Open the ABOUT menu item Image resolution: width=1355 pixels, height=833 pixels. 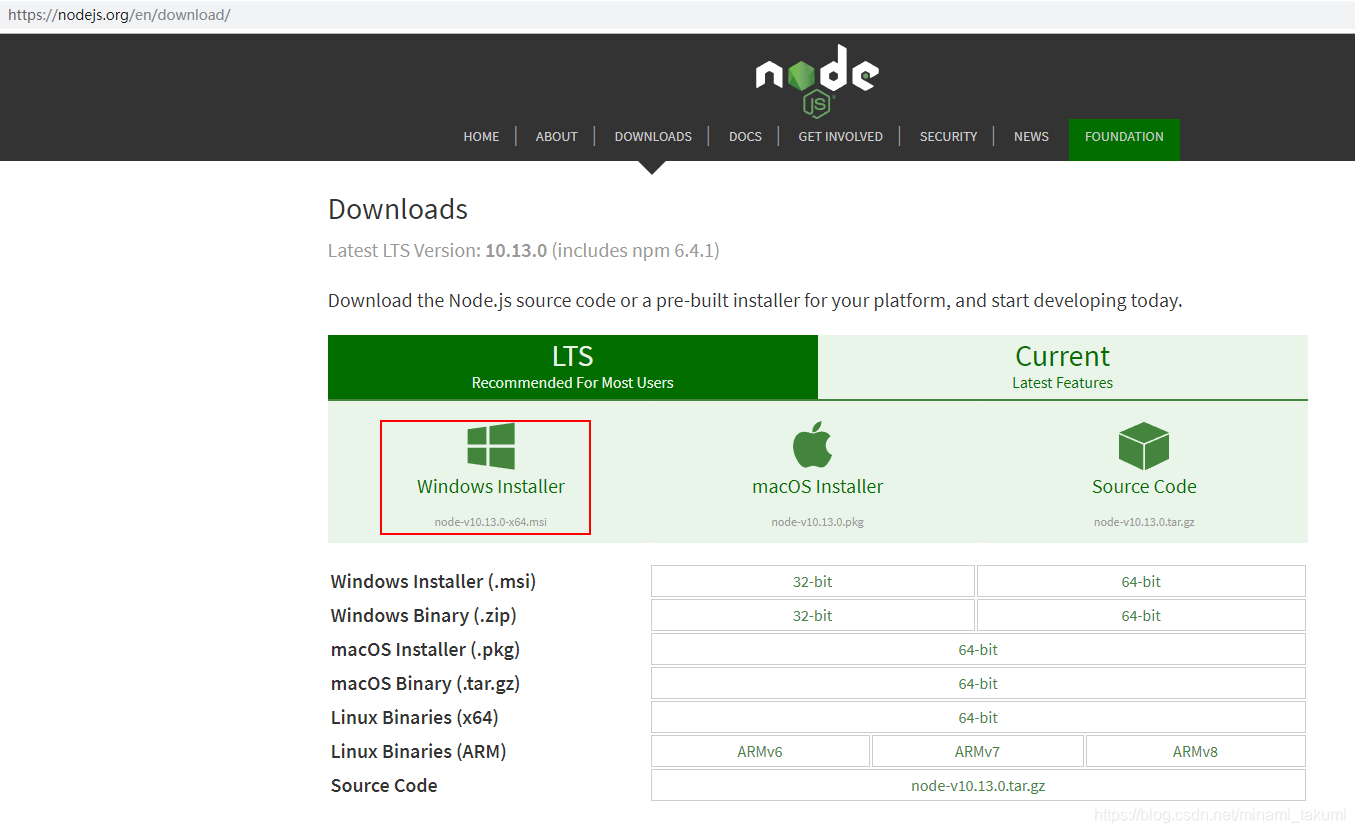coord(557,137)
